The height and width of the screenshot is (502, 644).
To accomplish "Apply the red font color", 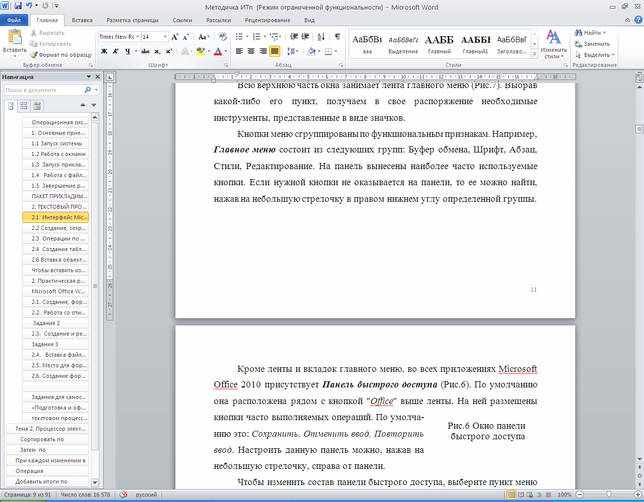I will click(218, 52).
